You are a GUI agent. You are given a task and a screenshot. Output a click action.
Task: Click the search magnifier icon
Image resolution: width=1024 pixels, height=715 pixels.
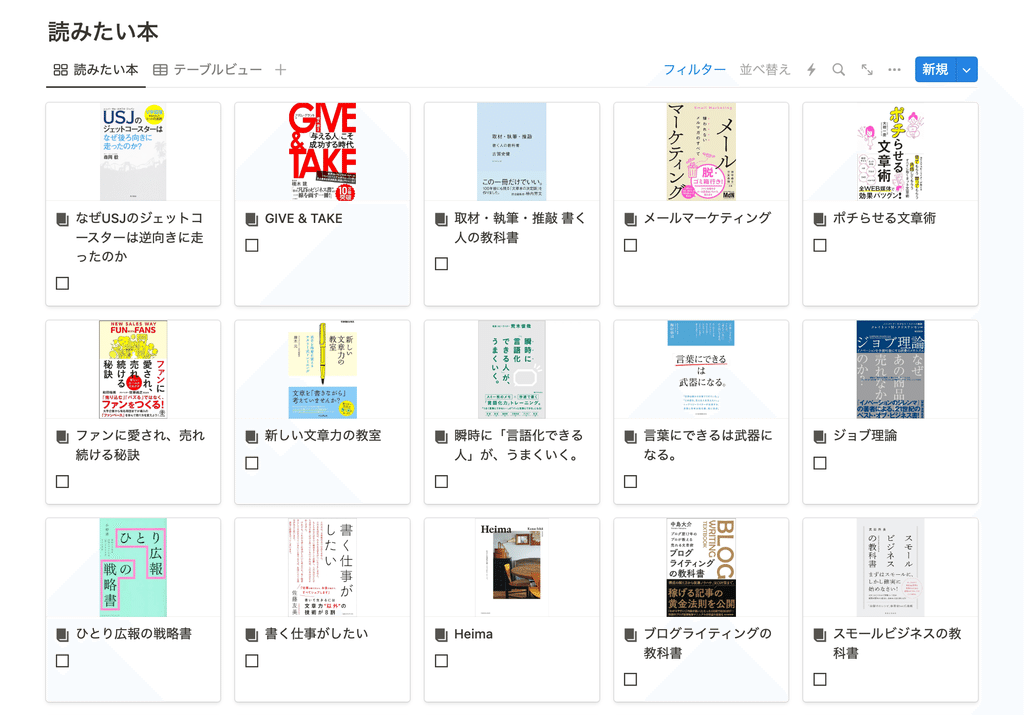(x=839, y=69)
